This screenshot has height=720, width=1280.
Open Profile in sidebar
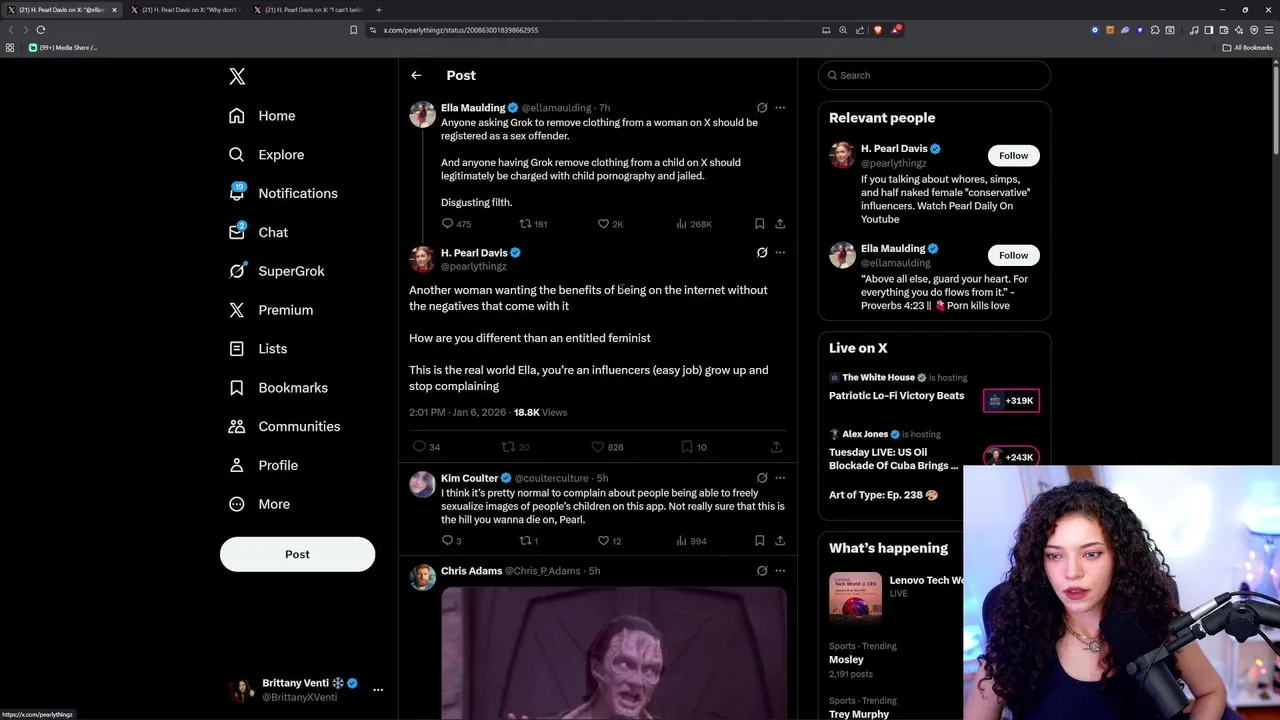(263, 465)
